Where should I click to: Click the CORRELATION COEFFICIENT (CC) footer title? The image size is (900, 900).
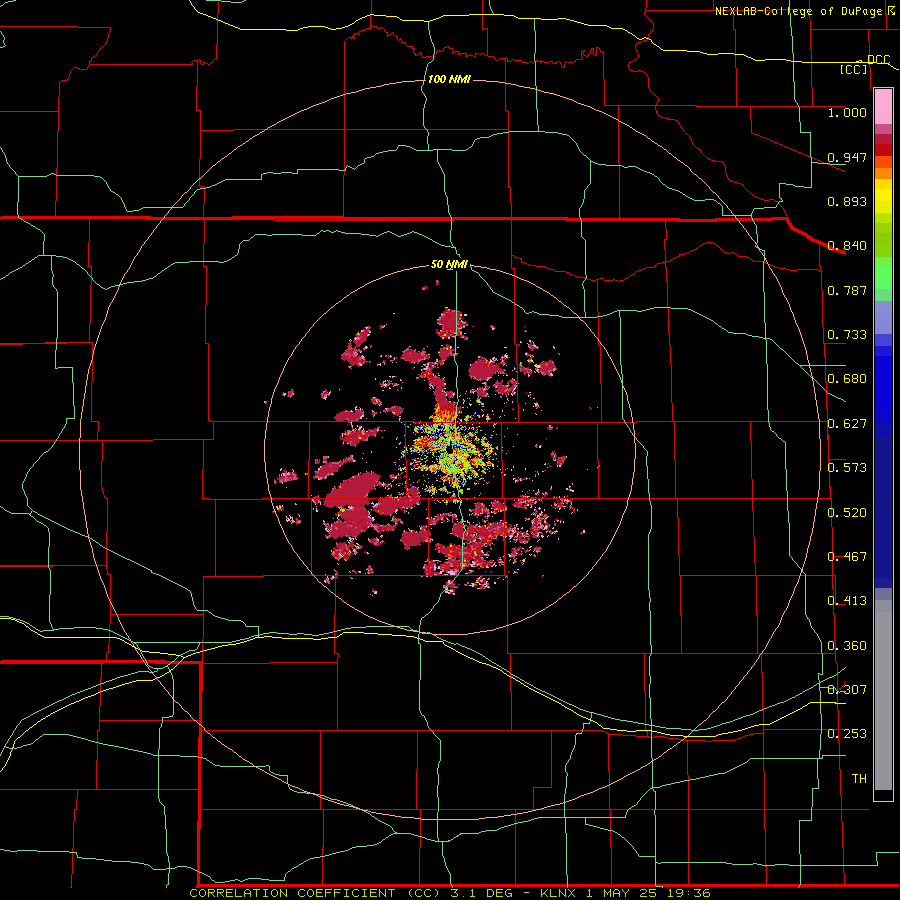(317, 893)
